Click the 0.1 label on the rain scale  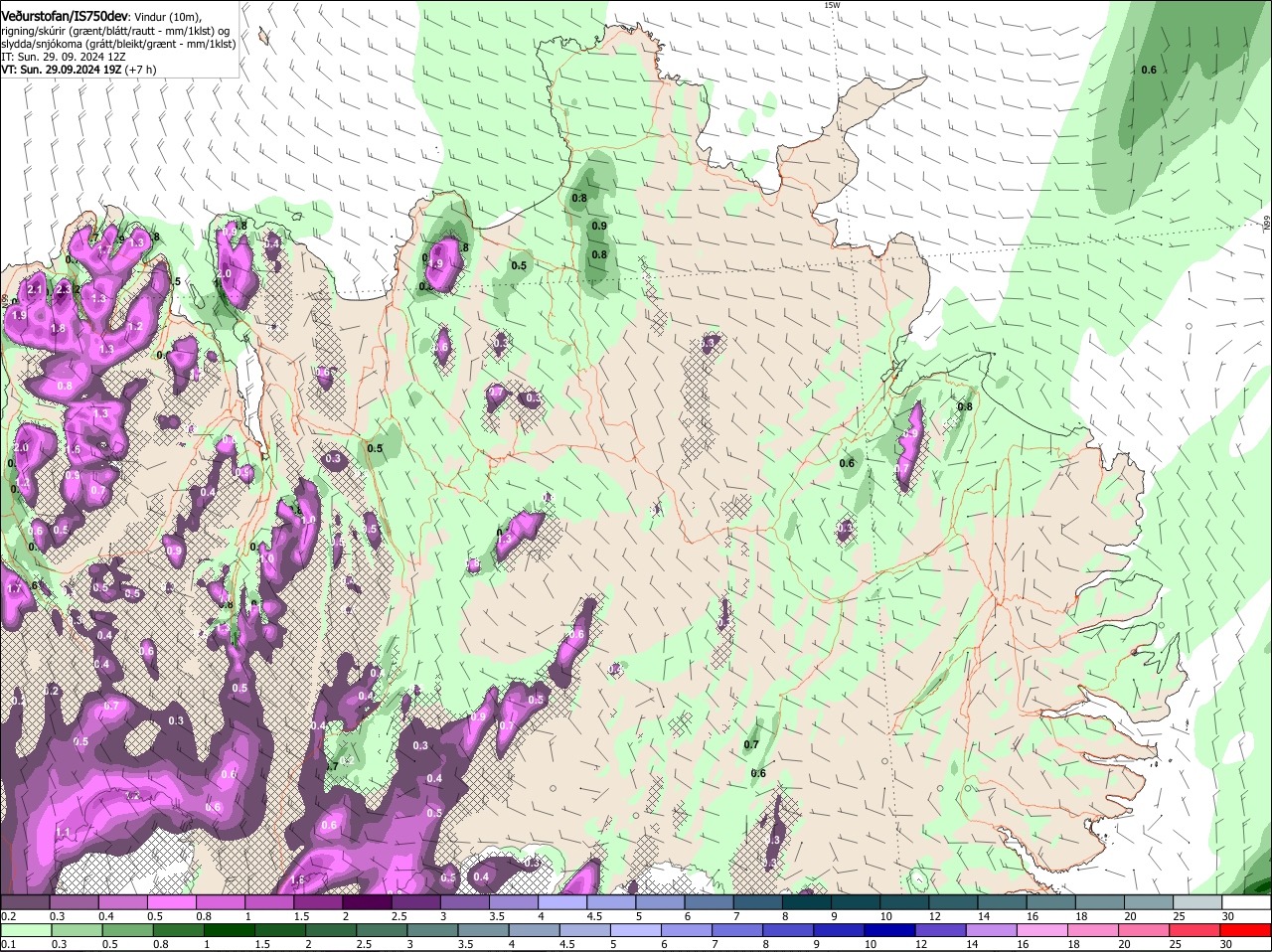coord(9,944)
